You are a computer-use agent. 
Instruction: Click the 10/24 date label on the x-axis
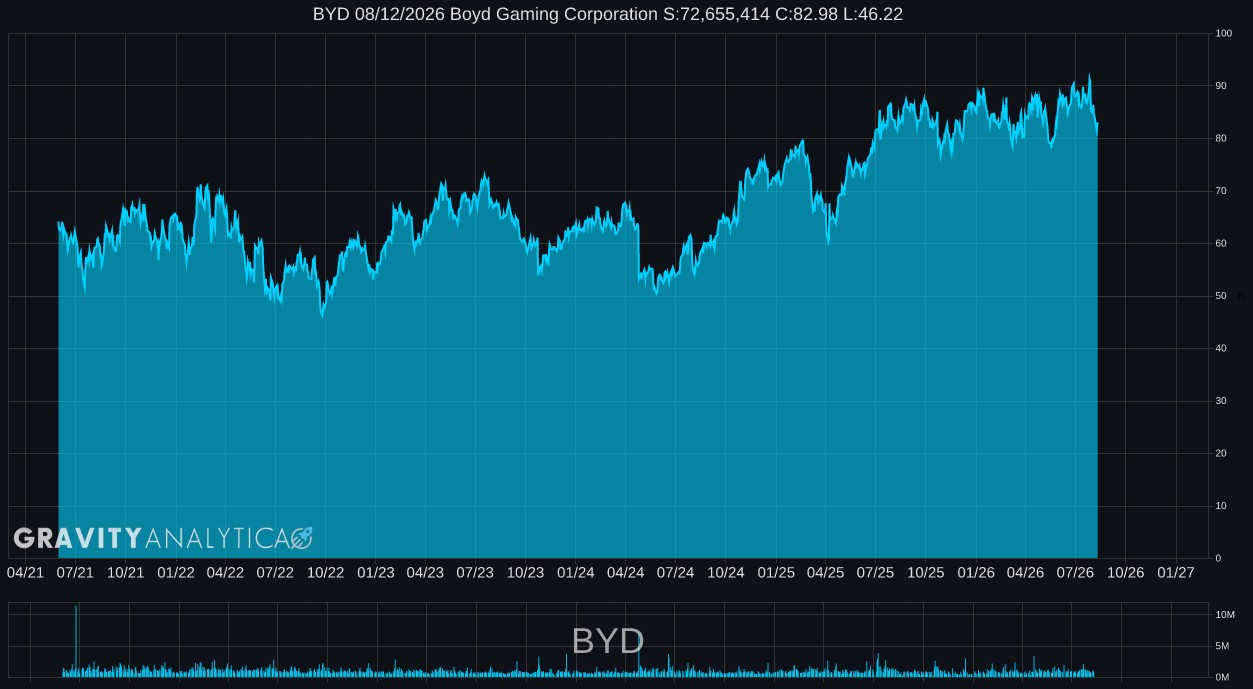pos(725,573)
